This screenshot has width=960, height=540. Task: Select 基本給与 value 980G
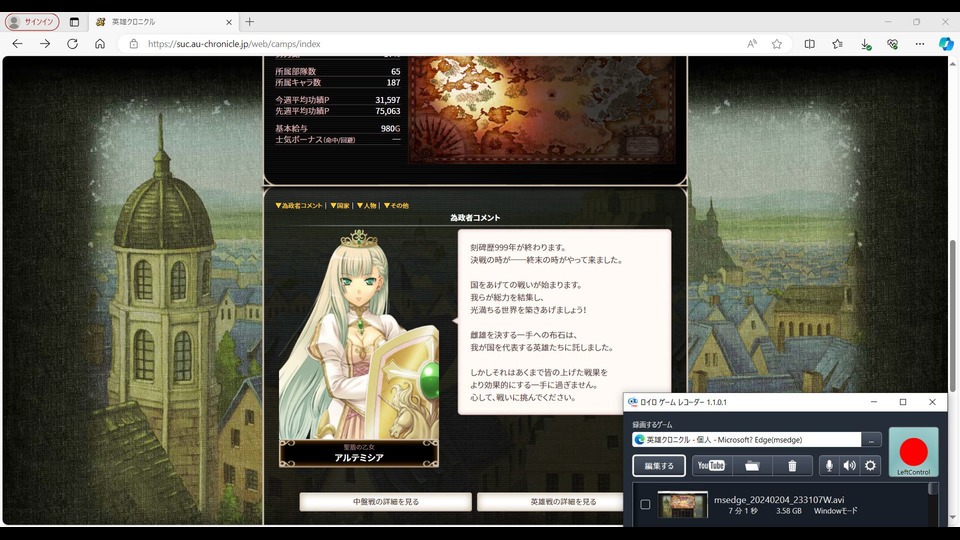click(x=390, y=129)
